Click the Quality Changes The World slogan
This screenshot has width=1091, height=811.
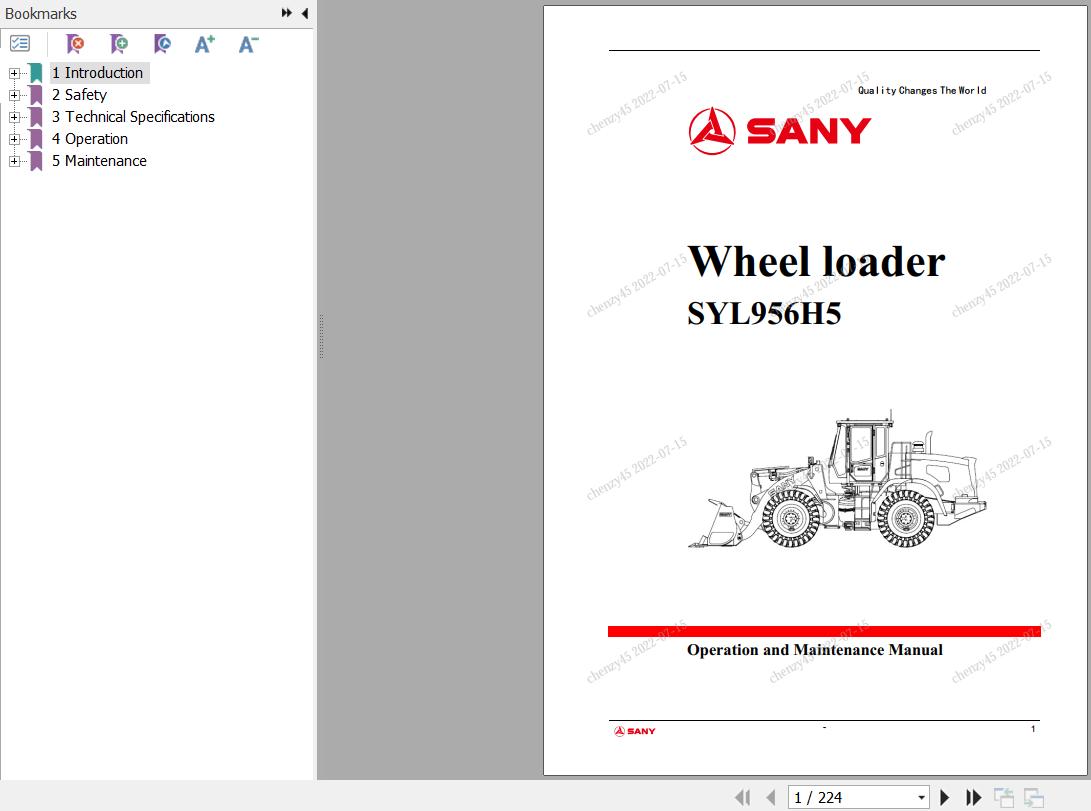pyautogui.click(x=922, y=90)
